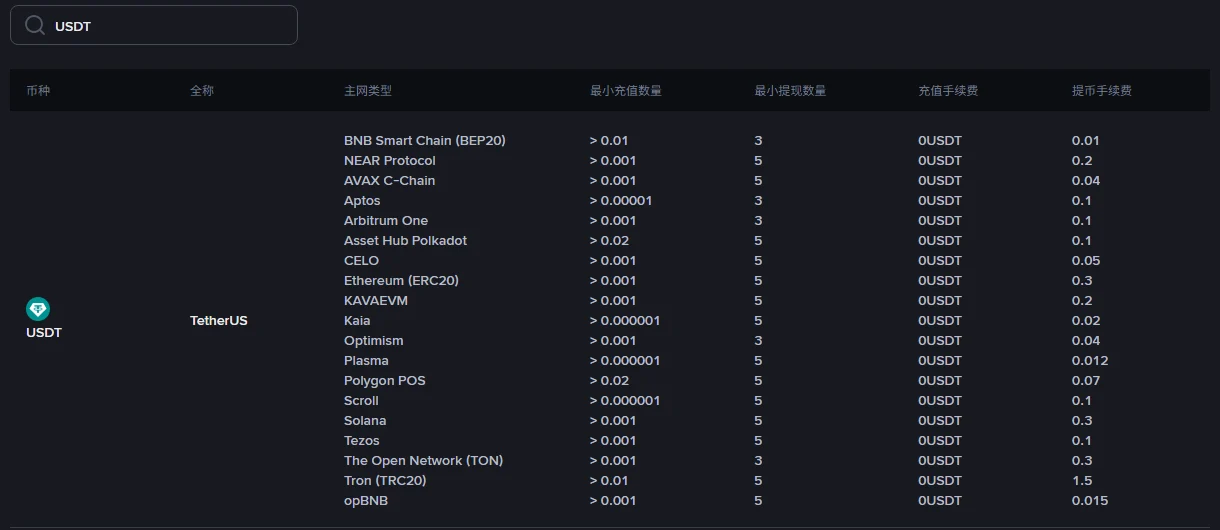This screenshot has height=530, width=1220.
Task: Click Kaia withdrawal fee 0.02
Action: pyautogui.click(x=1086, y=321)
